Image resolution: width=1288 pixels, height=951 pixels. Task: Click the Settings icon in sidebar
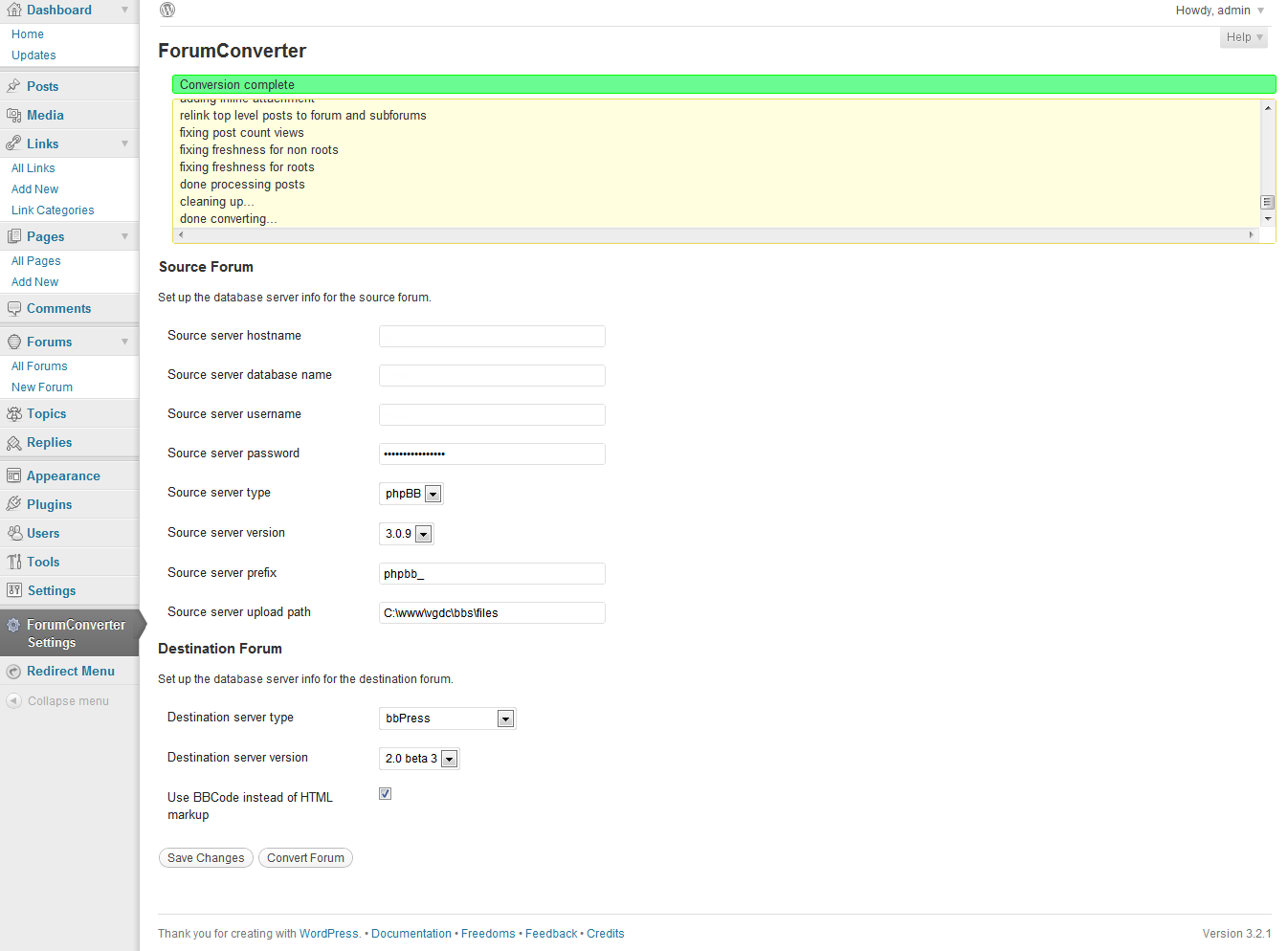pyautogui.click(x=13, y=590)
